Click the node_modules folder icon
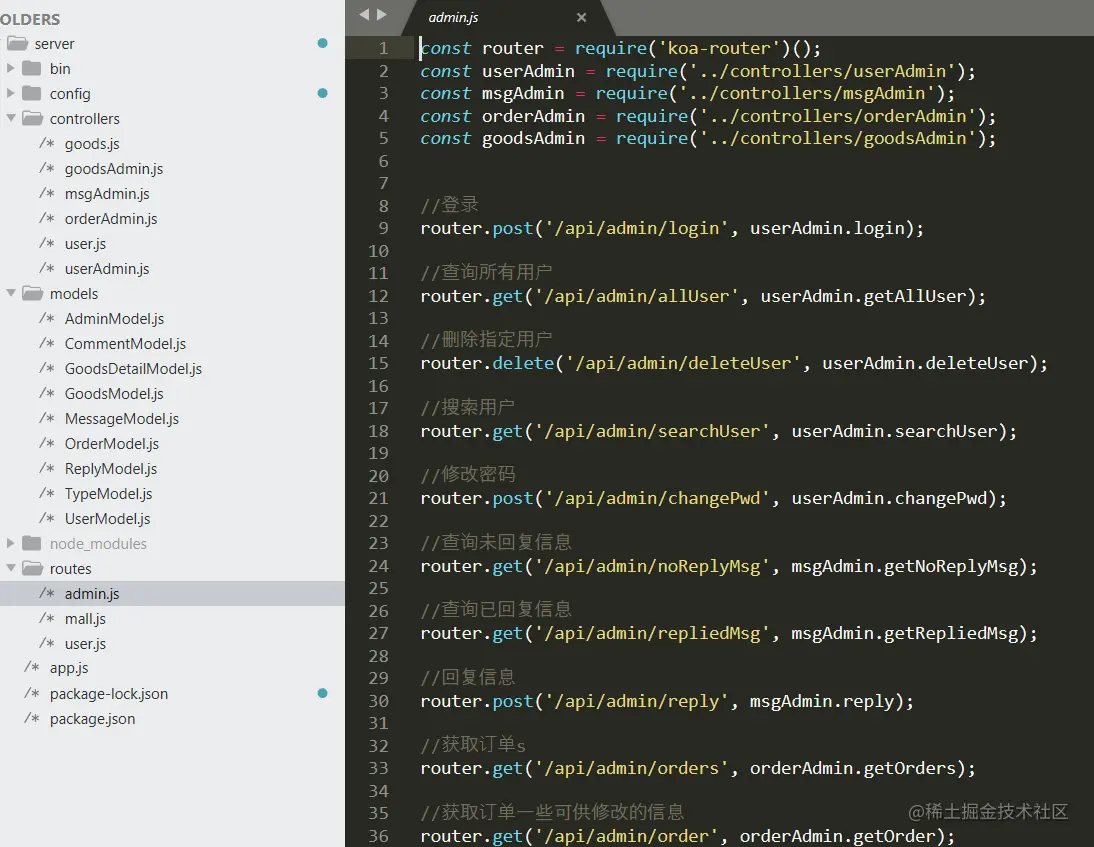Viewport: 1094px width, 847px height. (x=31, y=543)
